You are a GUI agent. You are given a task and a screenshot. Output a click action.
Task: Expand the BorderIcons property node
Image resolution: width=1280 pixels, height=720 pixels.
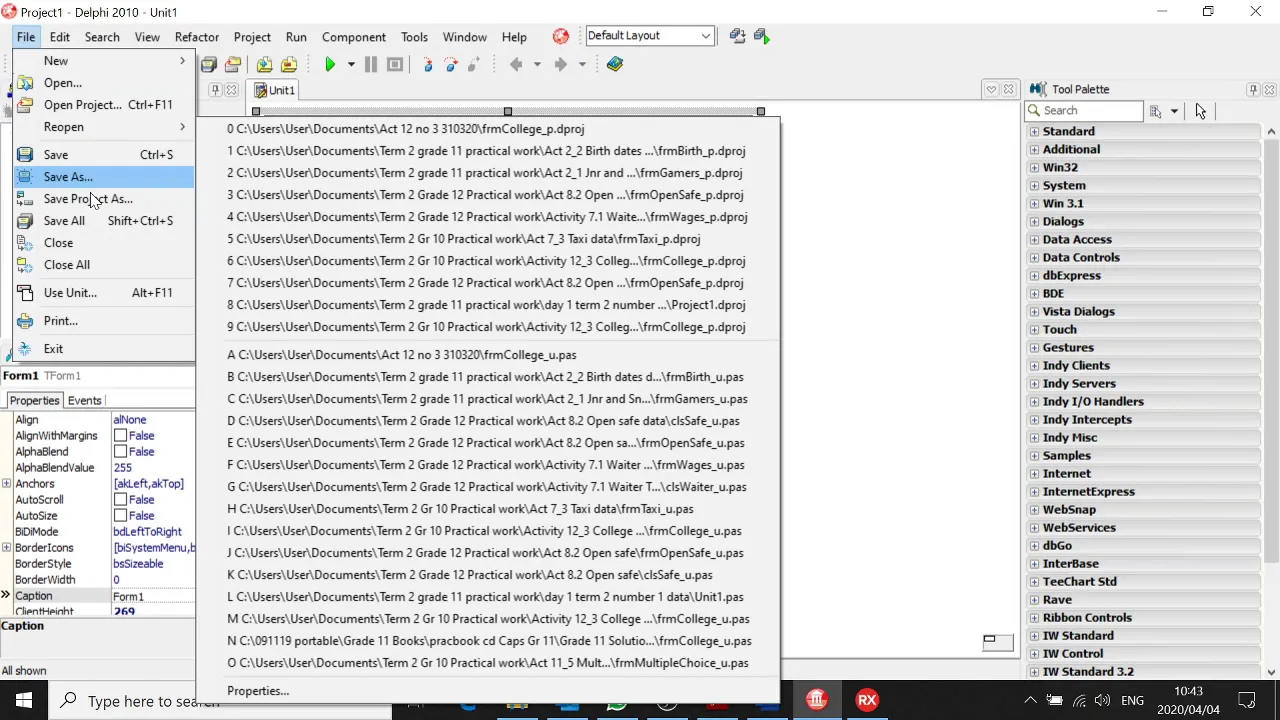[x=7, y=548]
